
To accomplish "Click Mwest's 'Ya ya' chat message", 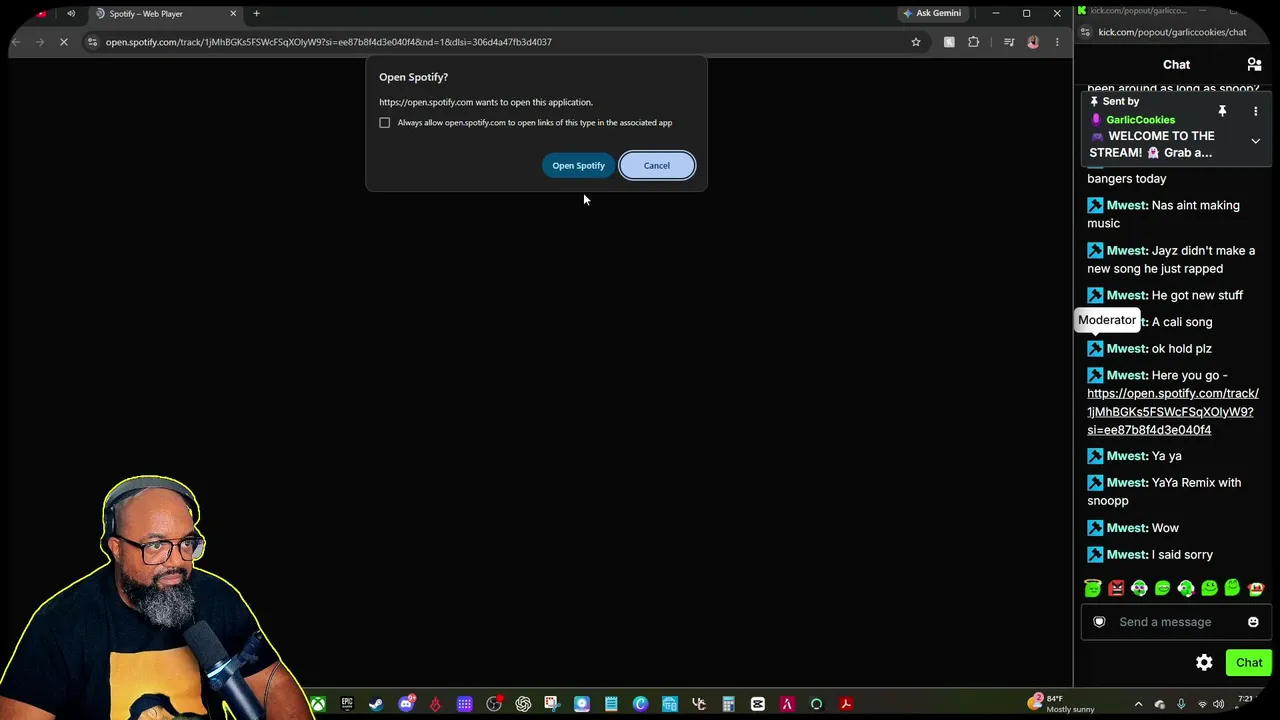I will [1167, 456].
